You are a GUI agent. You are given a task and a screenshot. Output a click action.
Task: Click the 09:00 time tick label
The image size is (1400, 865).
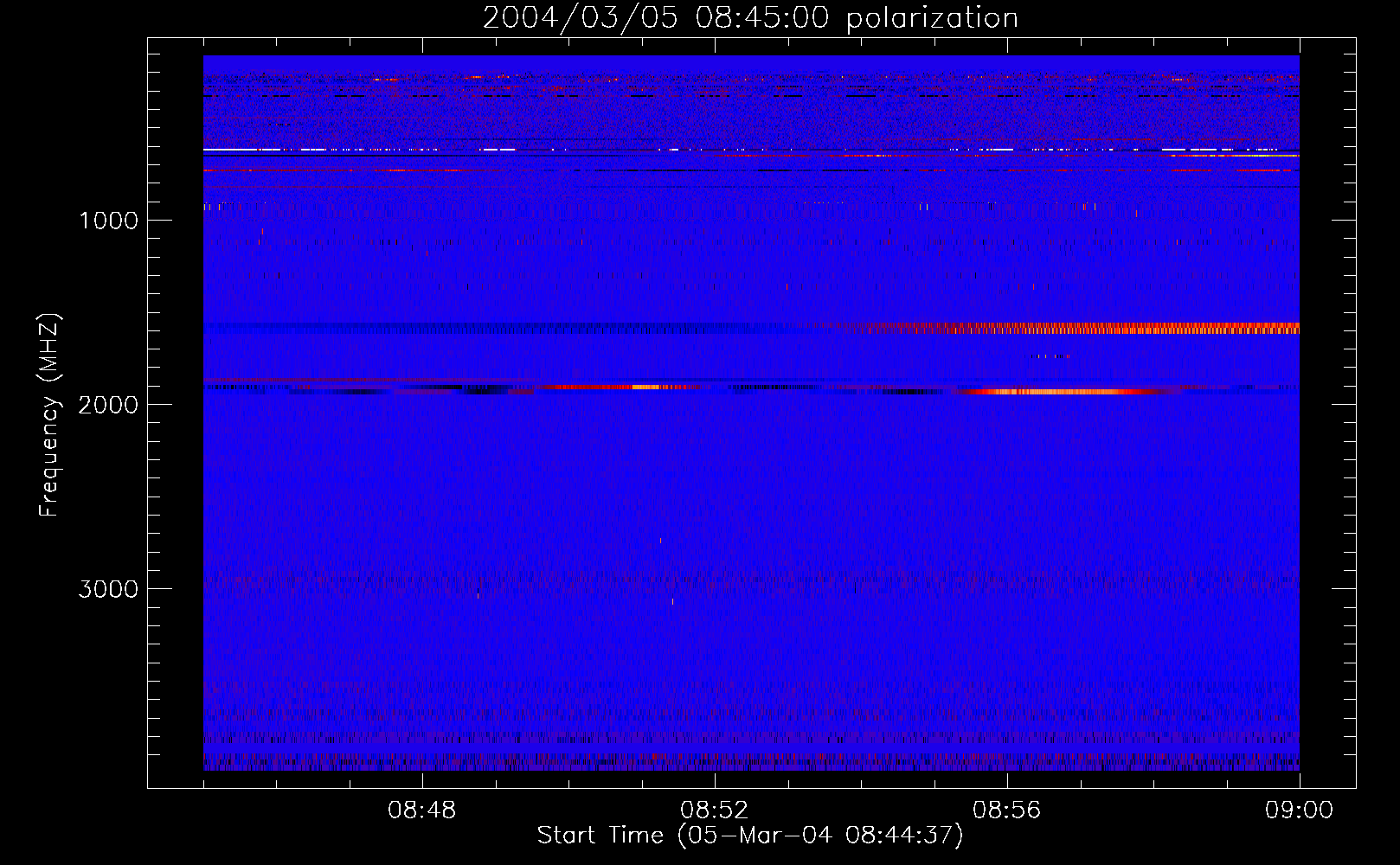click(1299, 811)
